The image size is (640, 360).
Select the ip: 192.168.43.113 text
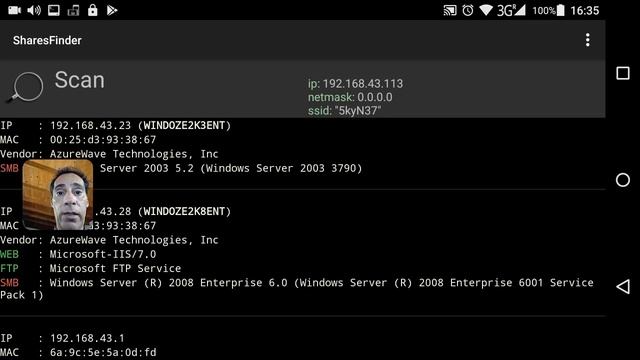[356, 84]
